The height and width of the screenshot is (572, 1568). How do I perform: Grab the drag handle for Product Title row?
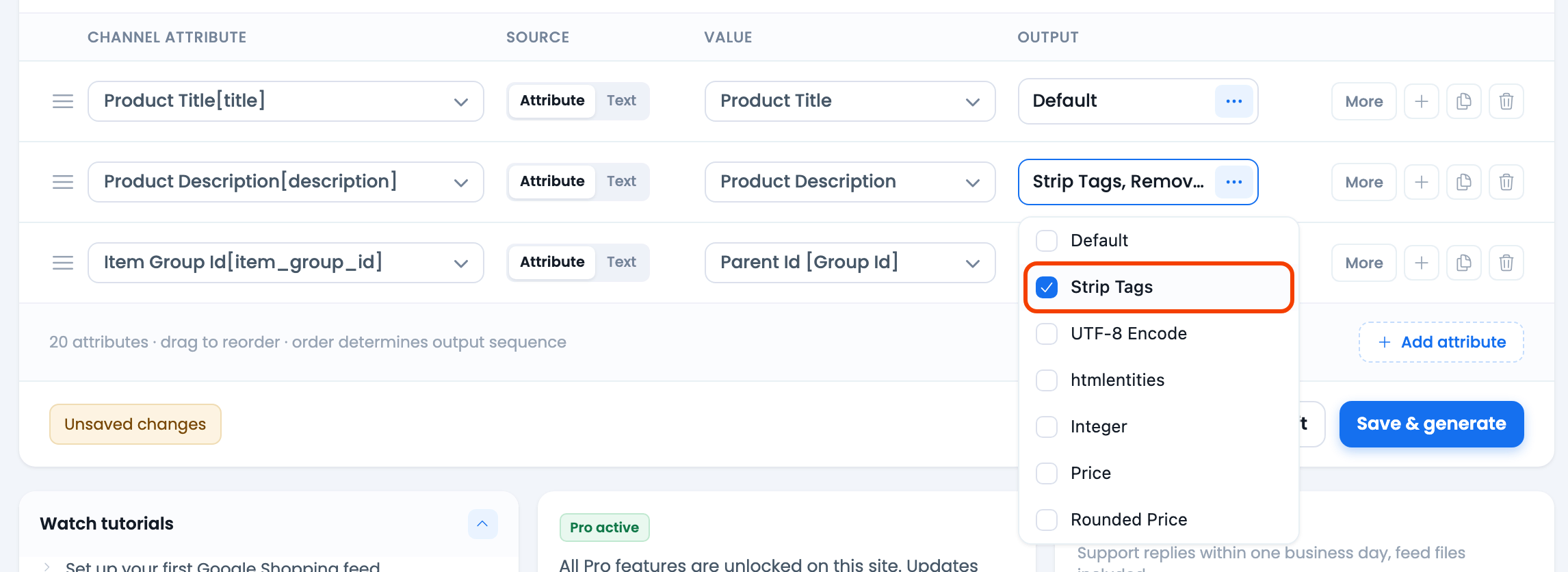pos(63,101)
